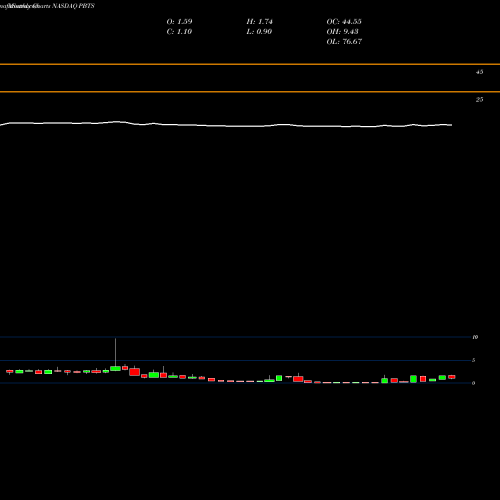Click the high value 'H: 1.74'
Screen dimensions: 500x500
pyautogui.click(x=259, y=21)
